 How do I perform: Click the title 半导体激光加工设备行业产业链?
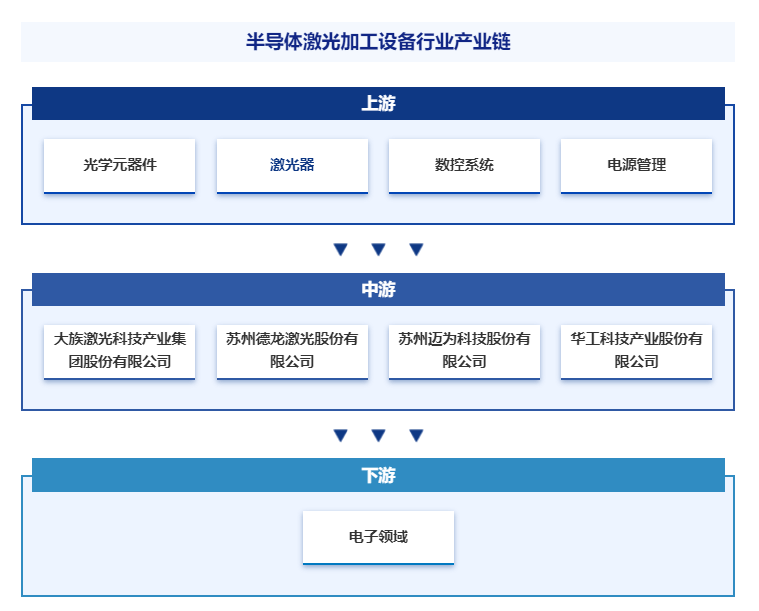click(378, 42)
